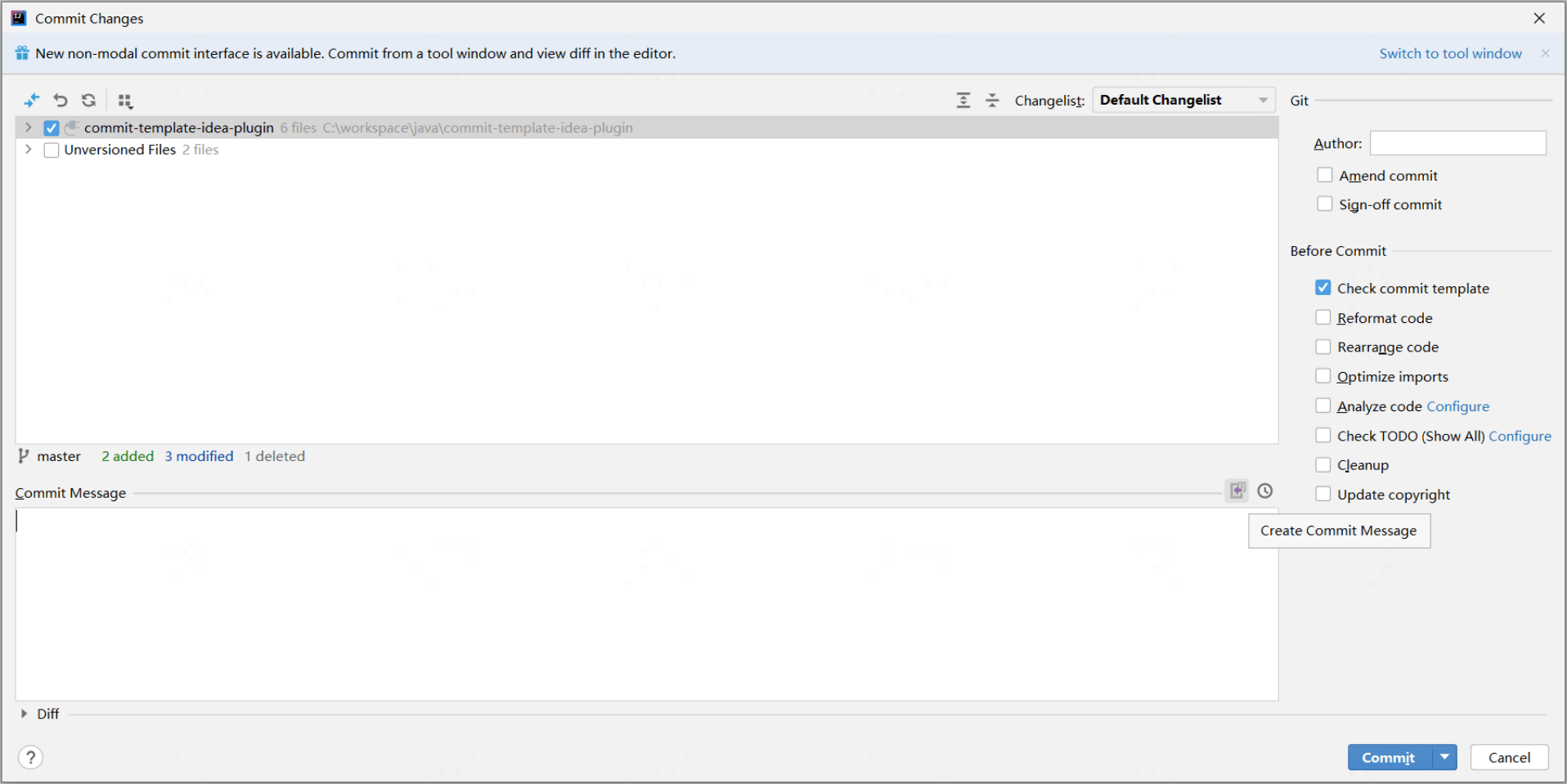Open the Default Changelist dropdown

1183,100
